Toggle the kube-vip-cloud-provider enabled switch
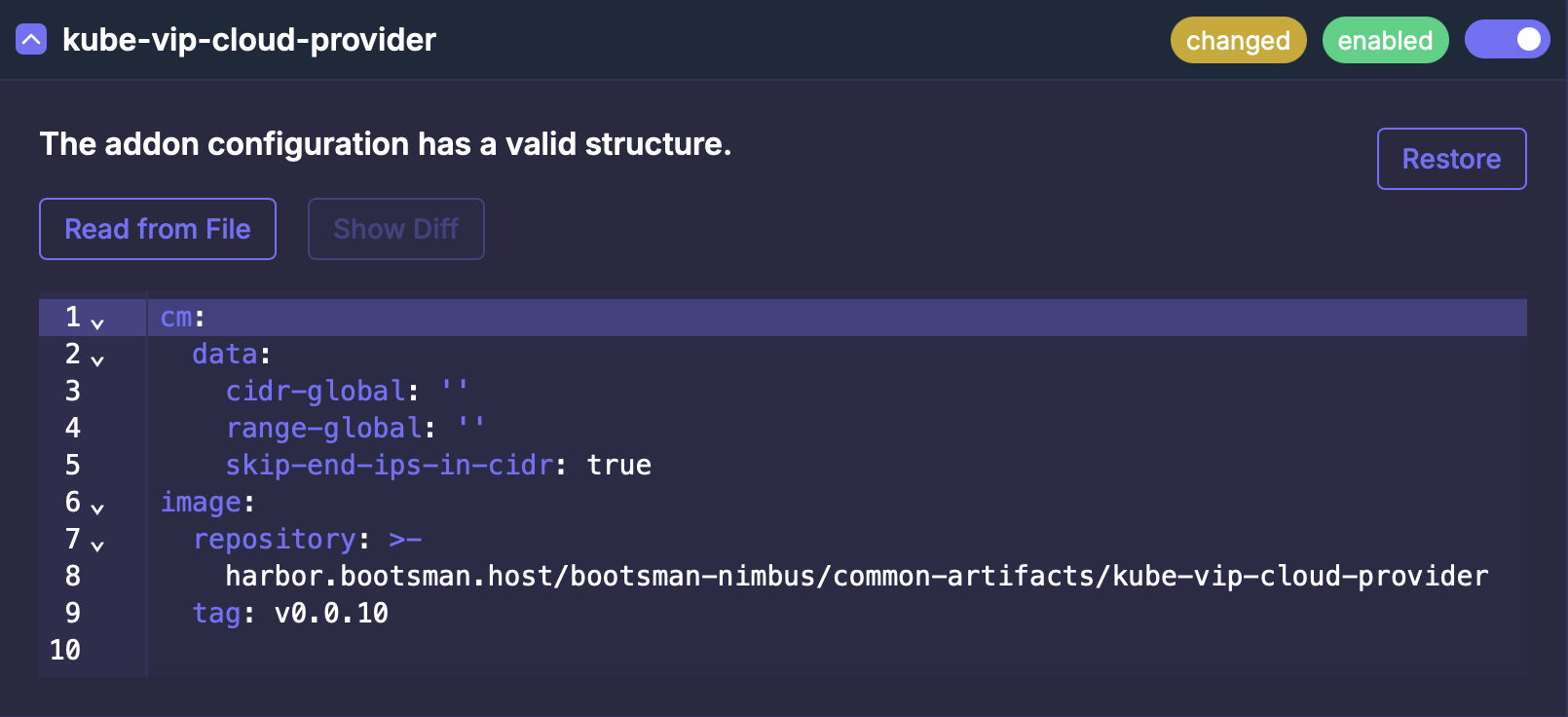The height and width of the screenshot is (717, 1568). click(1507, 40)
